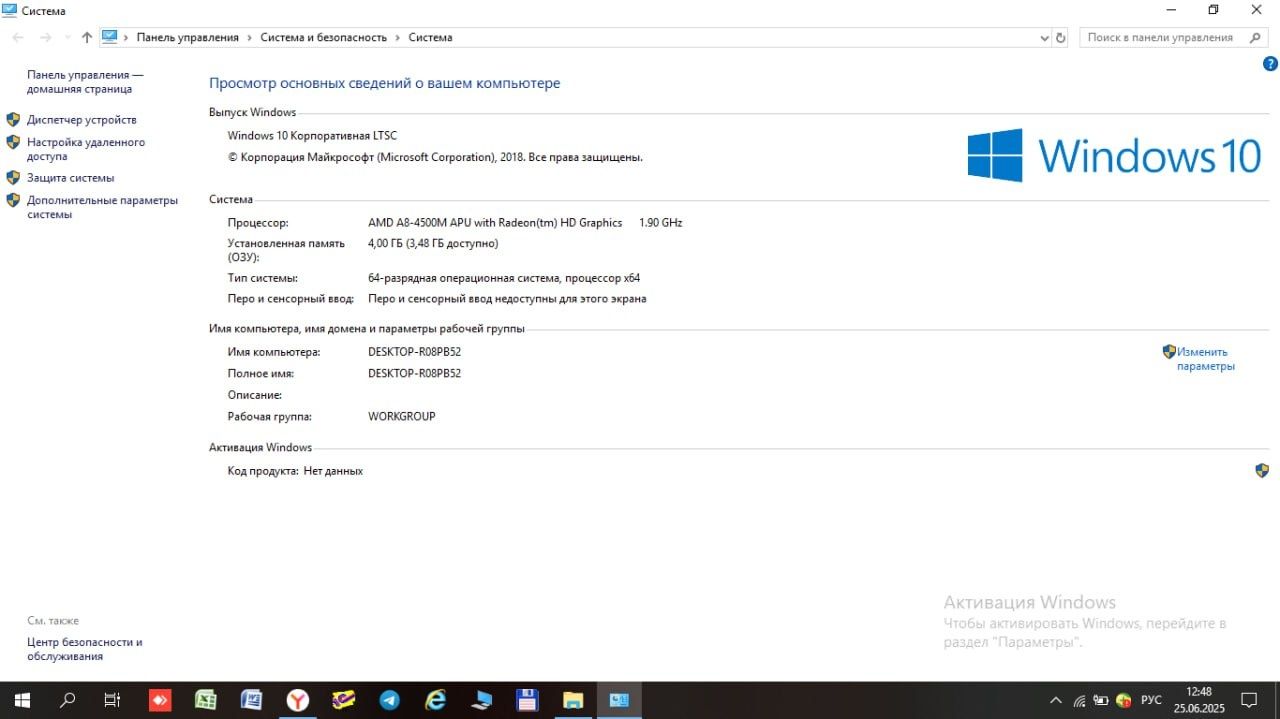Open Task View on the taskbar
The height and width of the screenshot is (719, 1280).
113,700
